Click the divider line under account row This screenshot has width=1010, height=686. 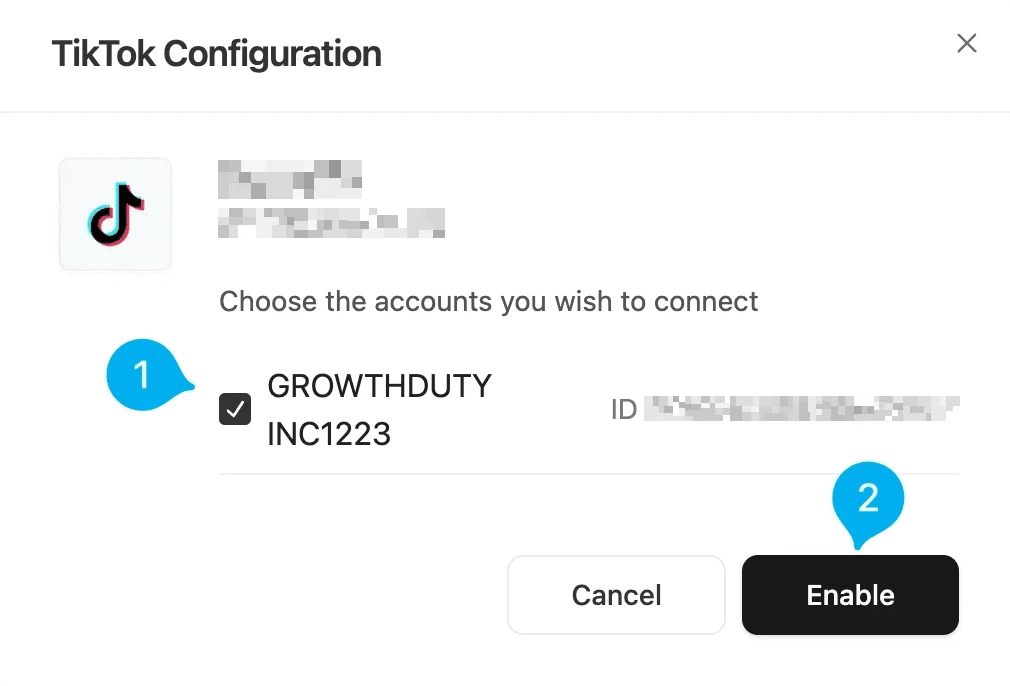pyautogui.click(x=588, y=474)
